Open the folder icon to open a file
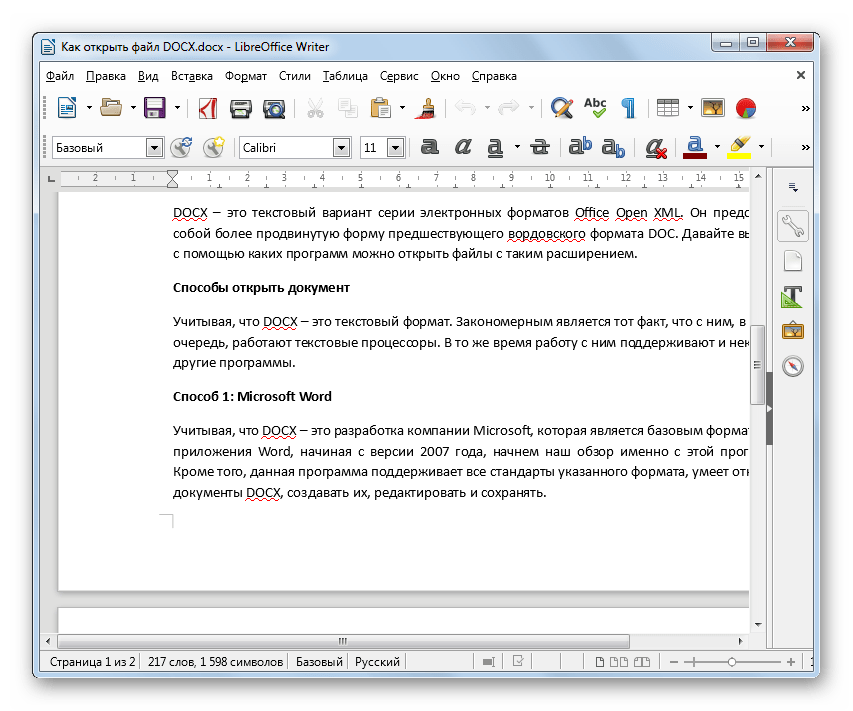This screenshot has height=711, width=853. (112, 108)
